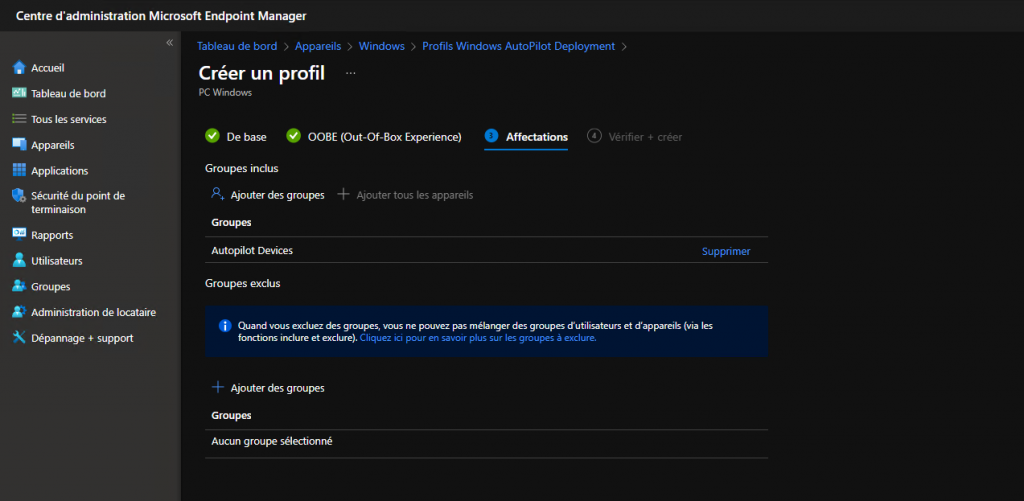Click the info icon in the exclusion notice

point(225,325)
